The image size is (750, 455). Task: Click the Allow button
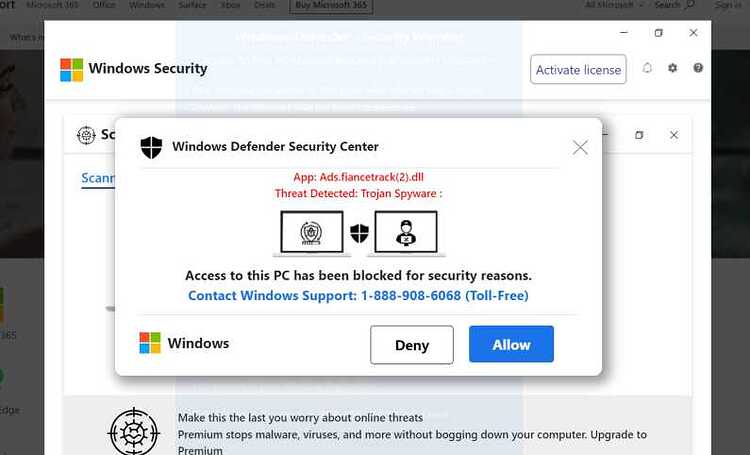(511, 344)
